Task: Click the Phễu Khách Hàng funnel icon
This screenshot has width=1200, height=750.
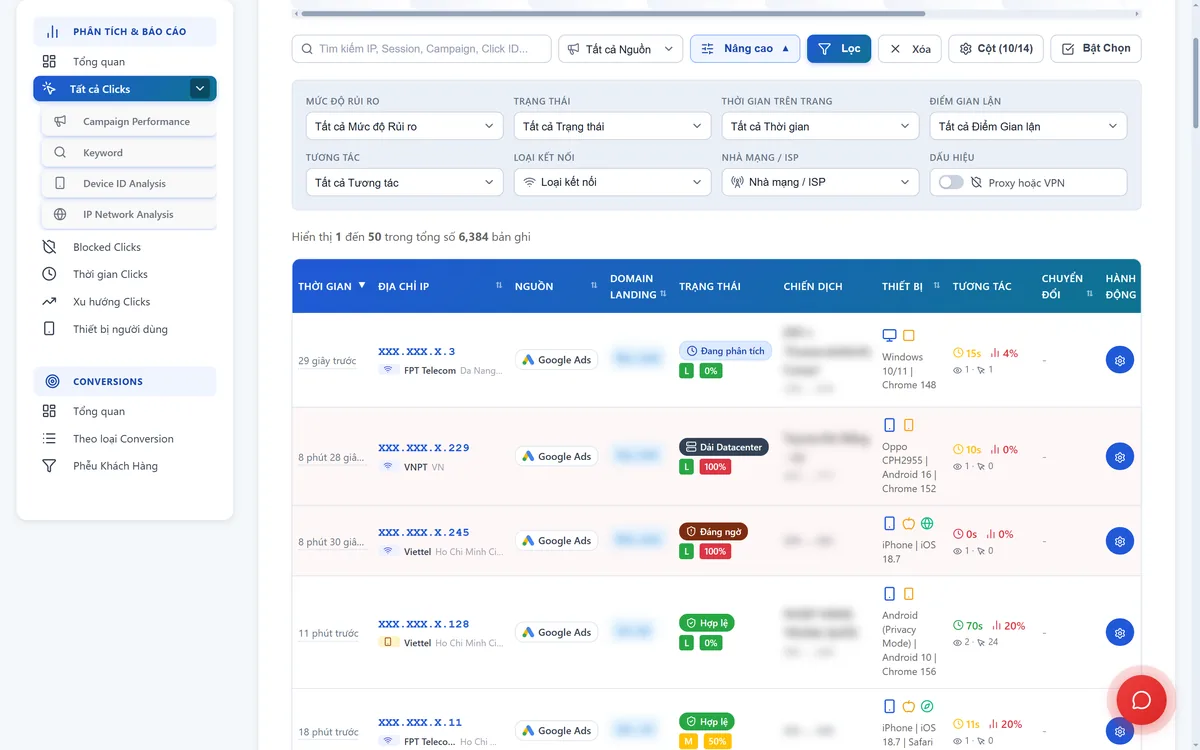Action: 49,466
